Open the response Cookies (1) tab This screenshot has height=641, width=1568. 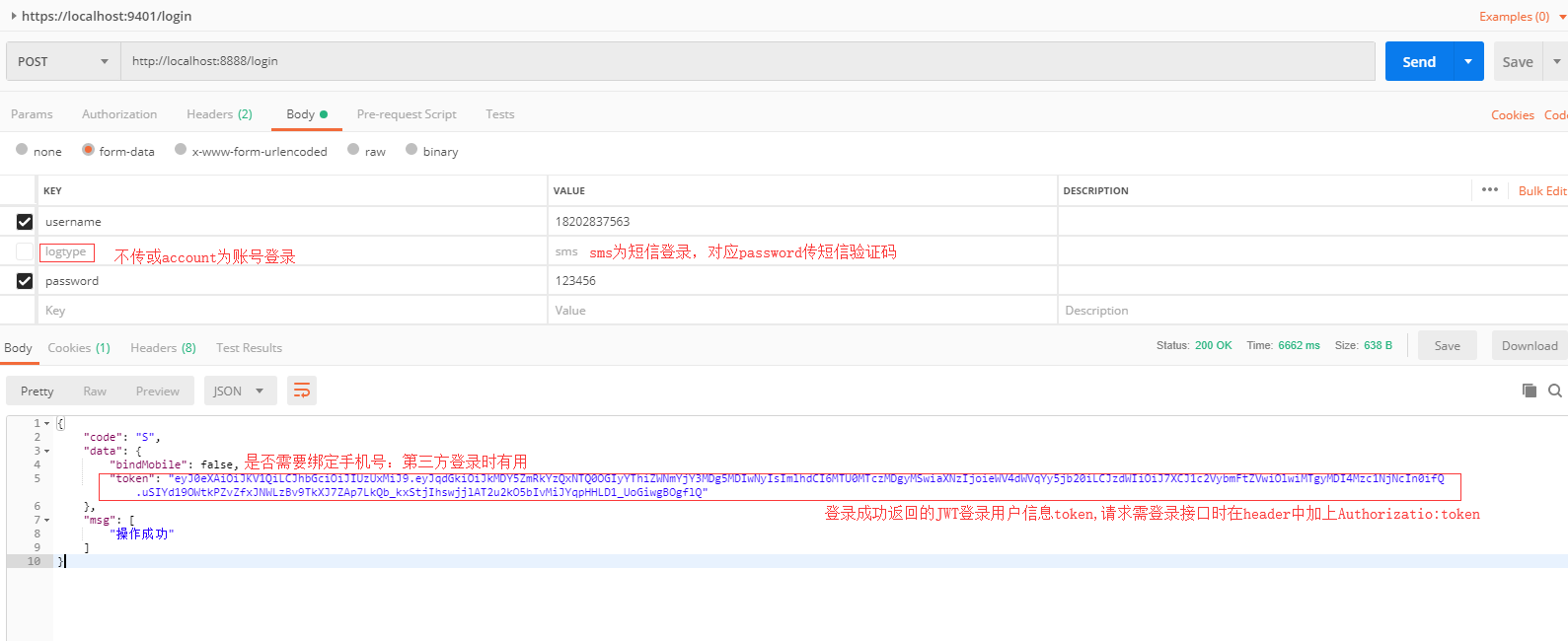coord(79,348)
